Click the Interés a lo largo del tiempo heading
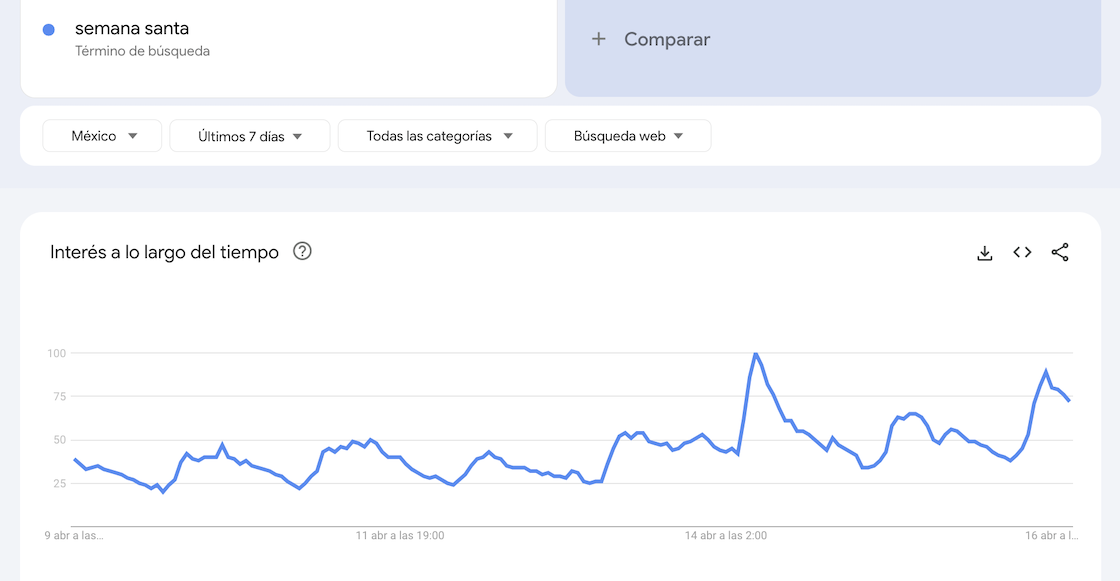Screen dimensions: 1120x581 click(164, 253)
